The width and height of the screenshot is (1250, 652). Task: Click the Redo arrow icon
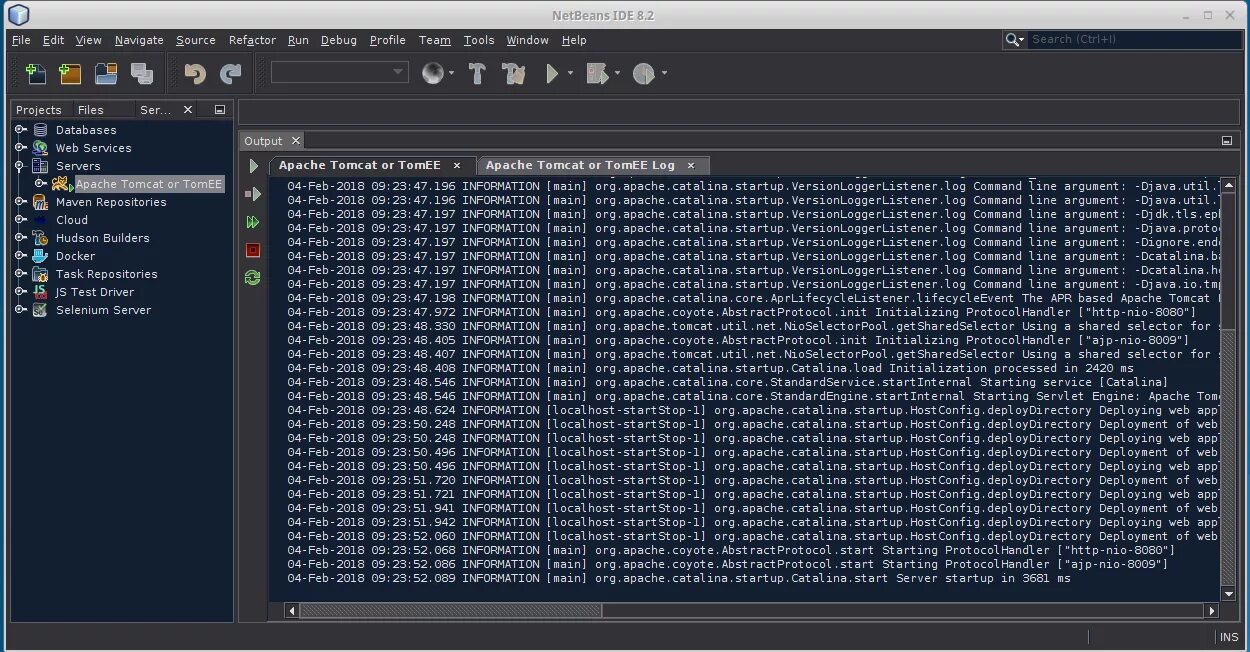point(231,73)
